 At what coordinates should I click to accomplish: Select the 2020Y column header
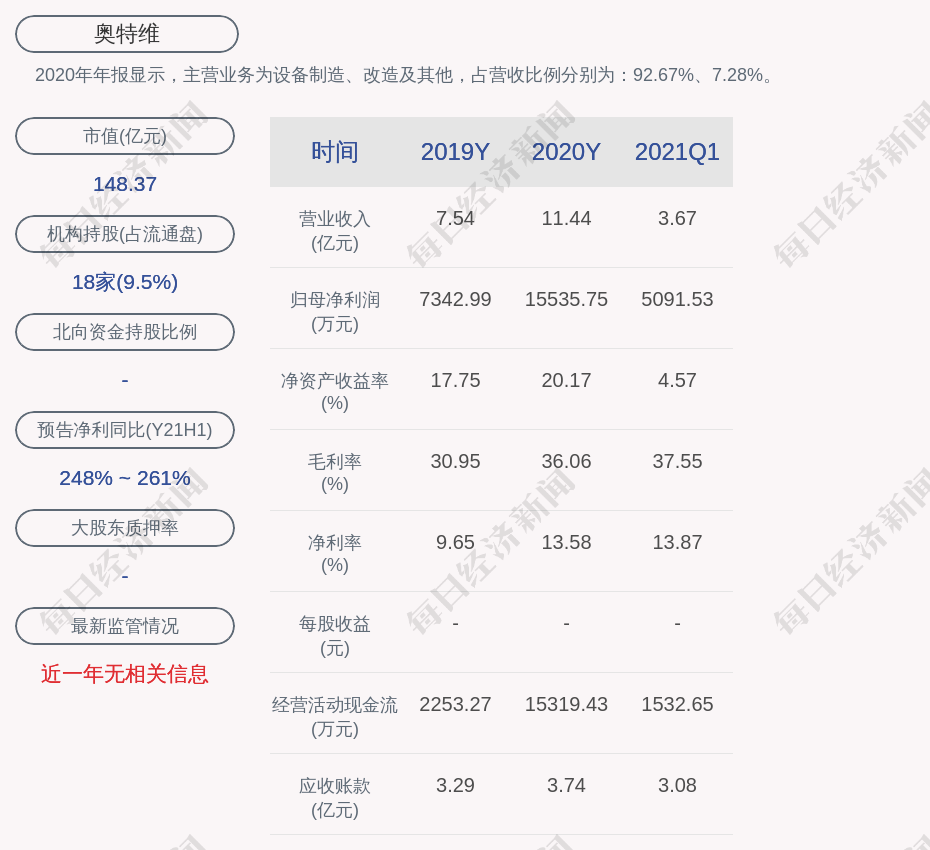pyautogui.click(x=566, y=152)
